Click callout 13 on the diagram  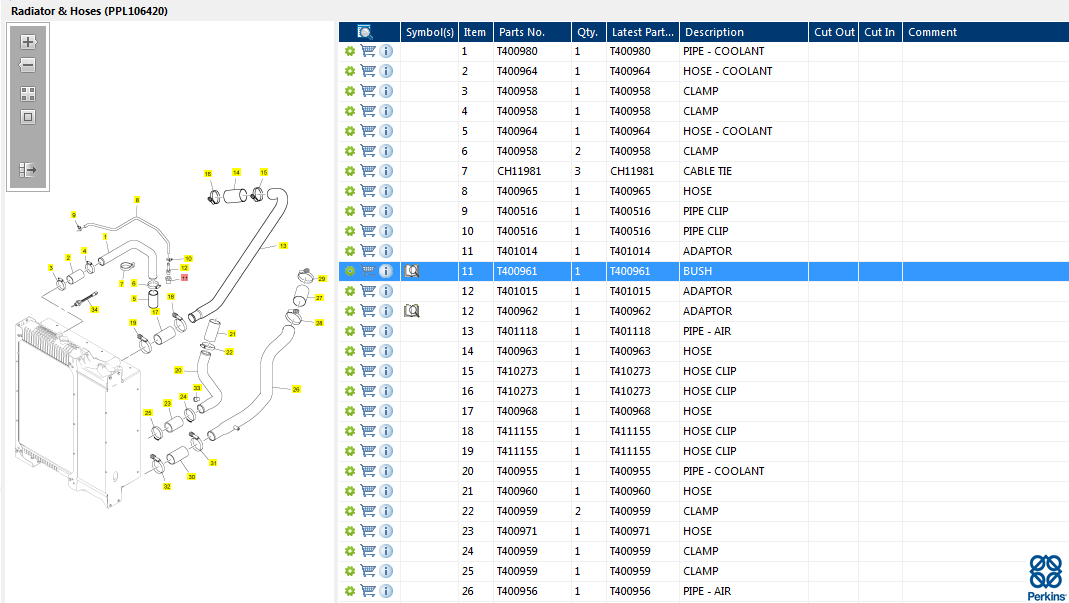(283, 245)
